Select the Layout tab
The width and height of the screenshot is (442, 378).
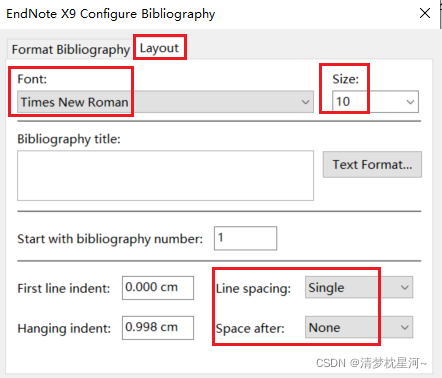(159, 48)
